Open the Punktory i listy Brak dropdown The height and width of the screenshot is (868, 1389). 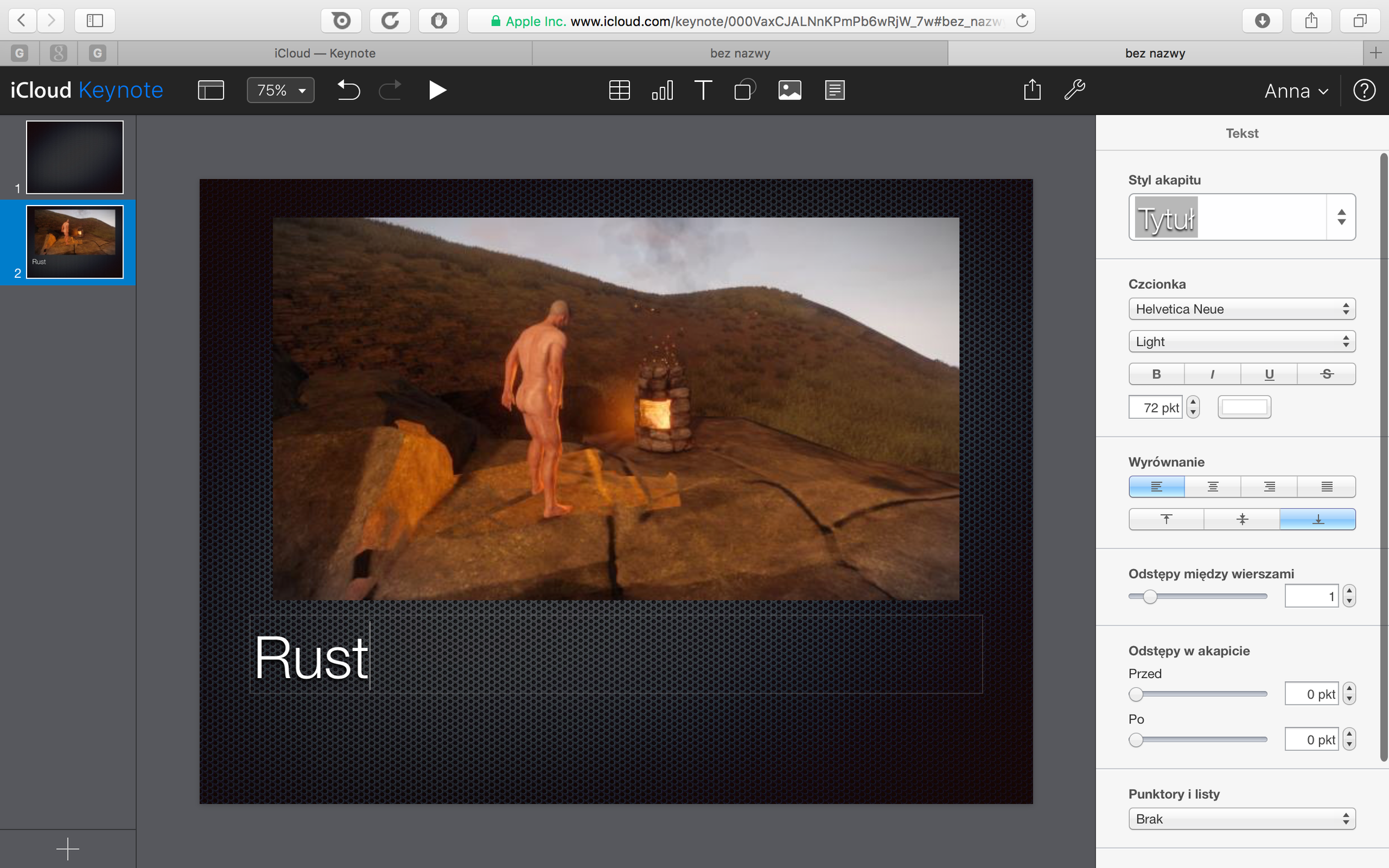pyautogui.click(x=1242, y=819)
